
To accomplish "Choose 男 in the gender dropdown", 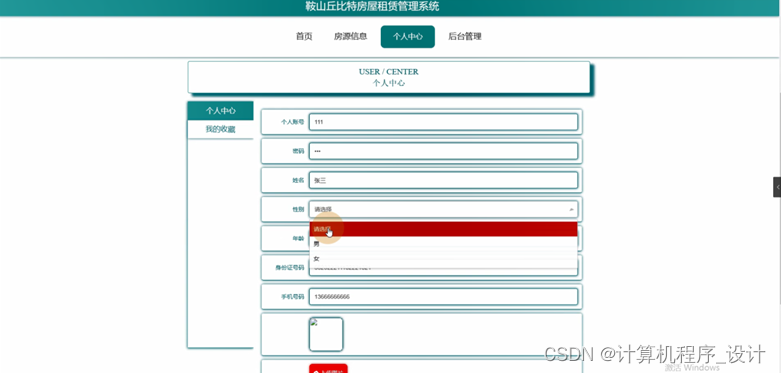I will (x=443, y=244).
